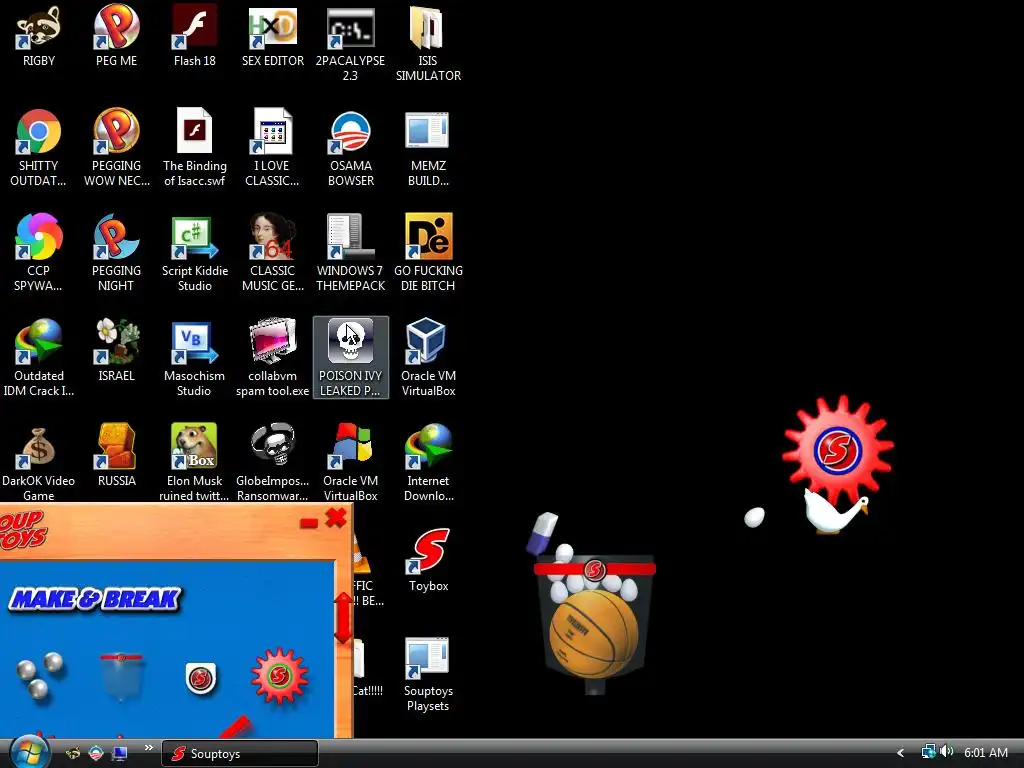
Task: Select the CLASSIC MUSIC GE... icon
Action: [272, 252]
